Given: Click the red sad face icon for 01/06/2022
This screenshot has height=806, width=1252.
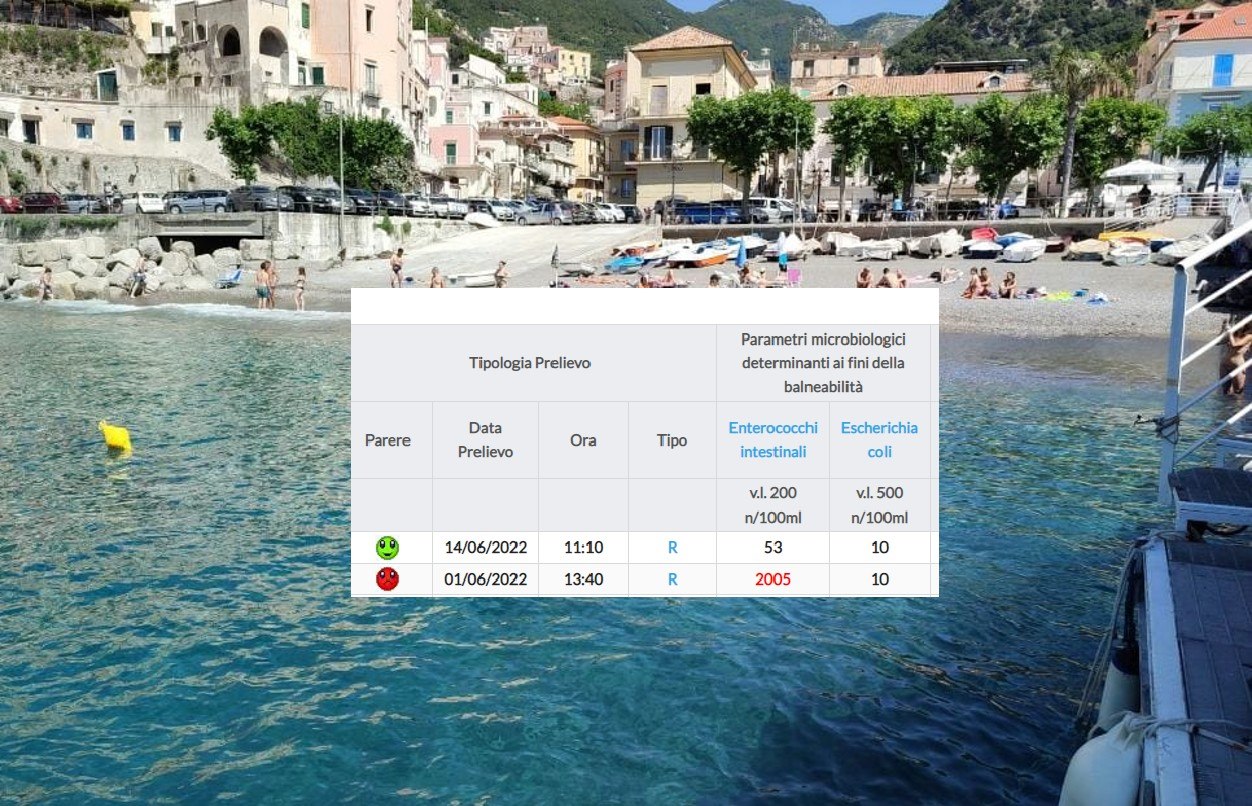Looking at the screenshot, I should pos(387,579).
